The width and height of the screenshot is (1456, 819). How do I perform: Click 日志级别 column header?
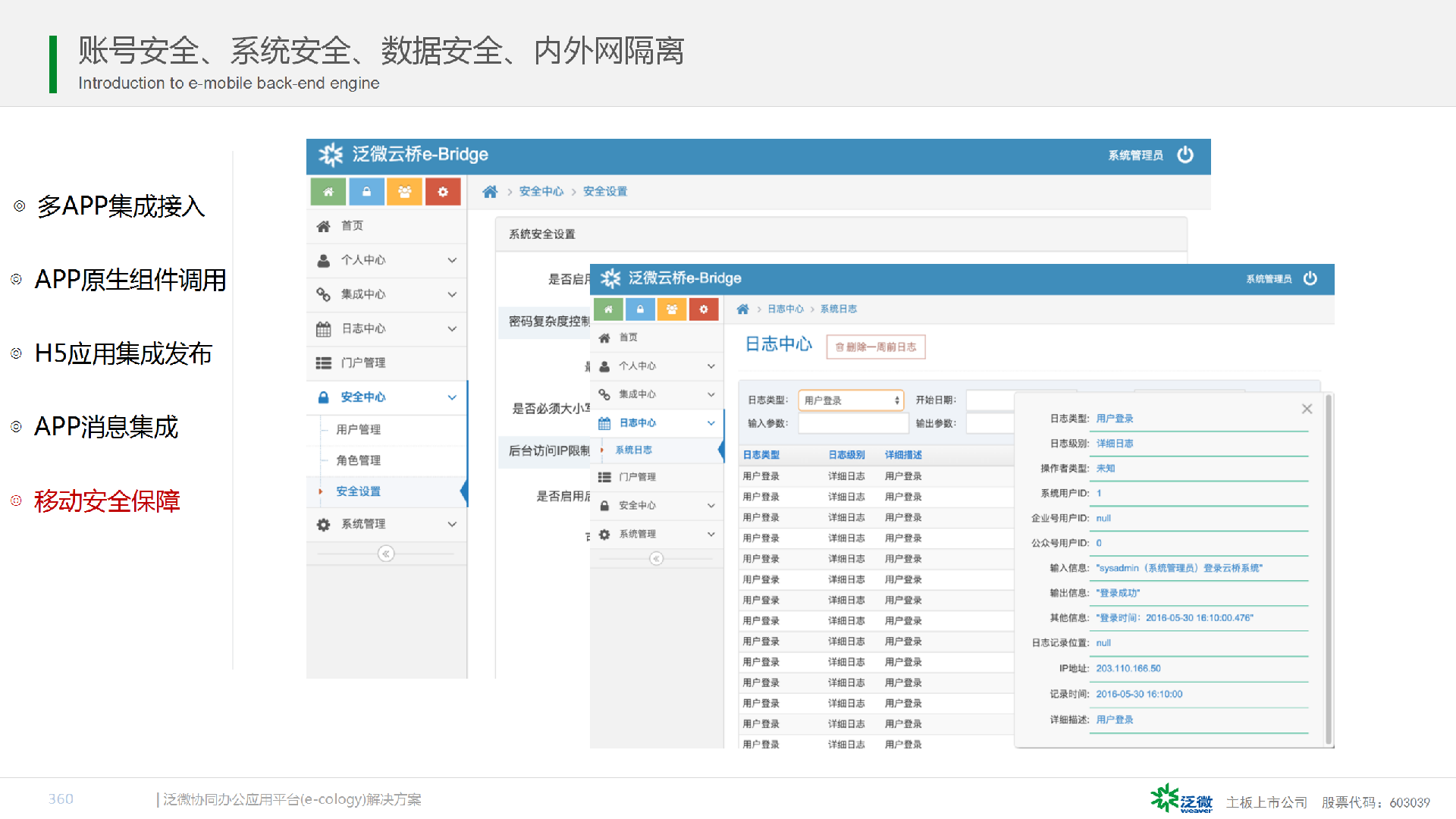[x=846, y=455]
